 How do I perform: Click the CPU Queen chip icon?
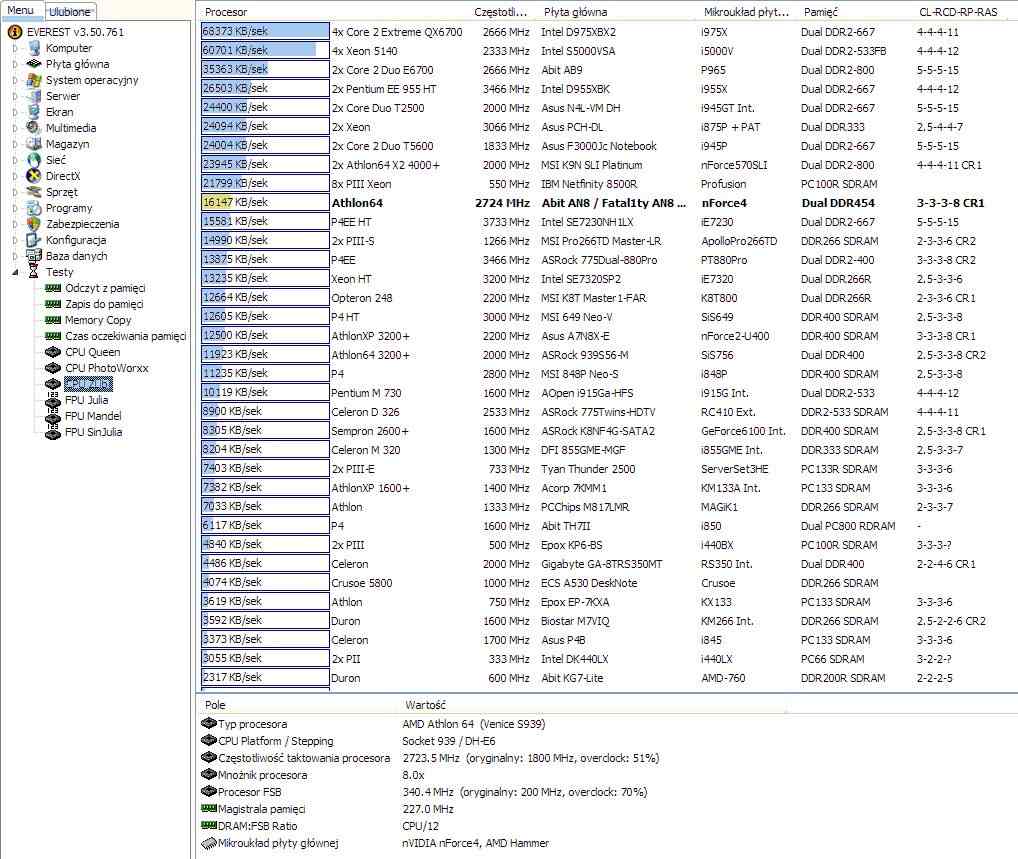point(53,352)
